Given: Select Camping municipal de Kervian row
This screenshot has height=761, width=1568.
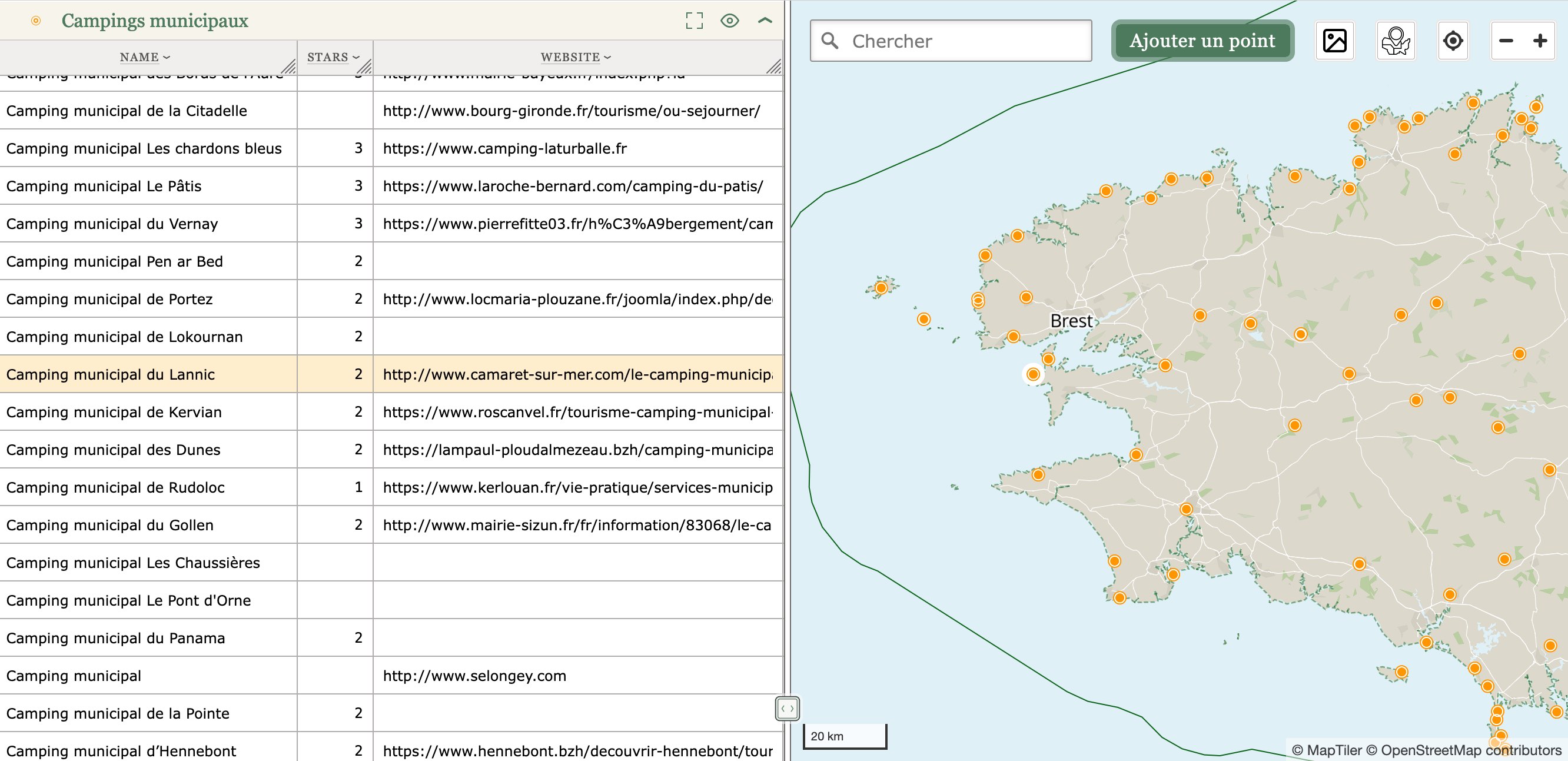Looking at the screenshot, I should 114,412.
